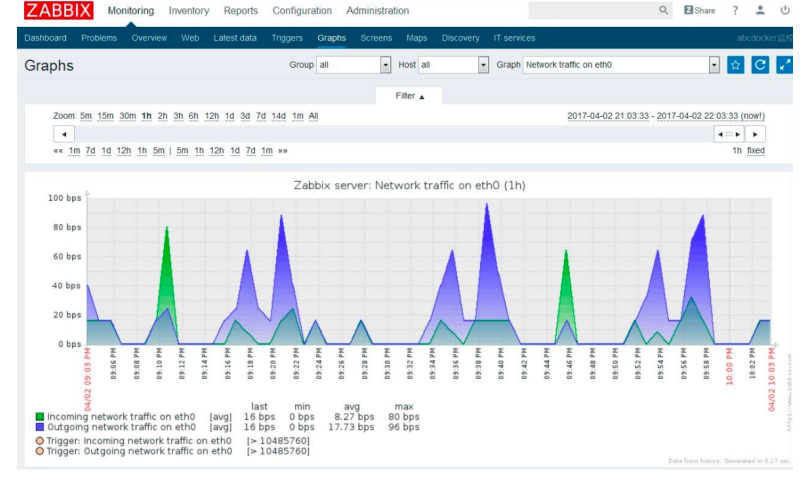Open the Host dropdown

(x=453, y=65)
